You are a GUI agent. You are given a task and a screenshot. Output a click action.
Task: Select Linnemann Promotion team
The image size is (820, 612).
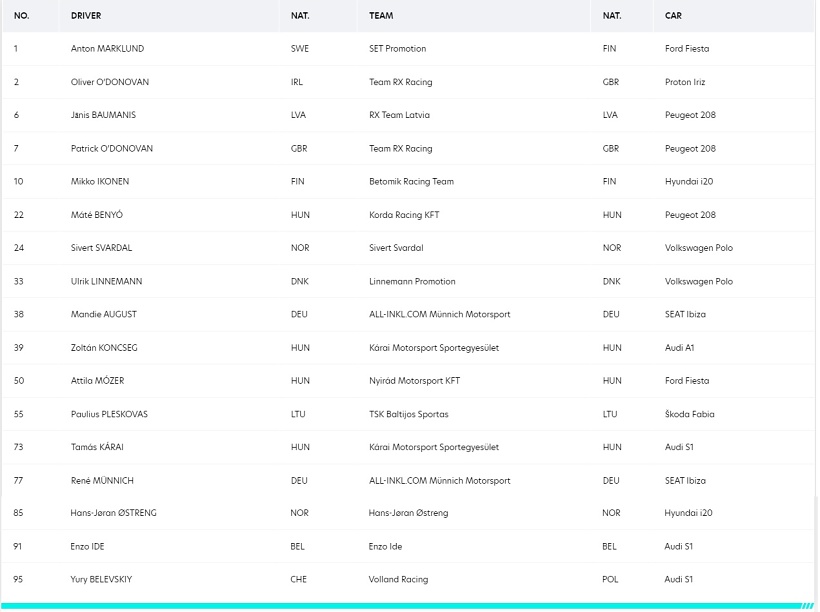click(x=412, y=281)
